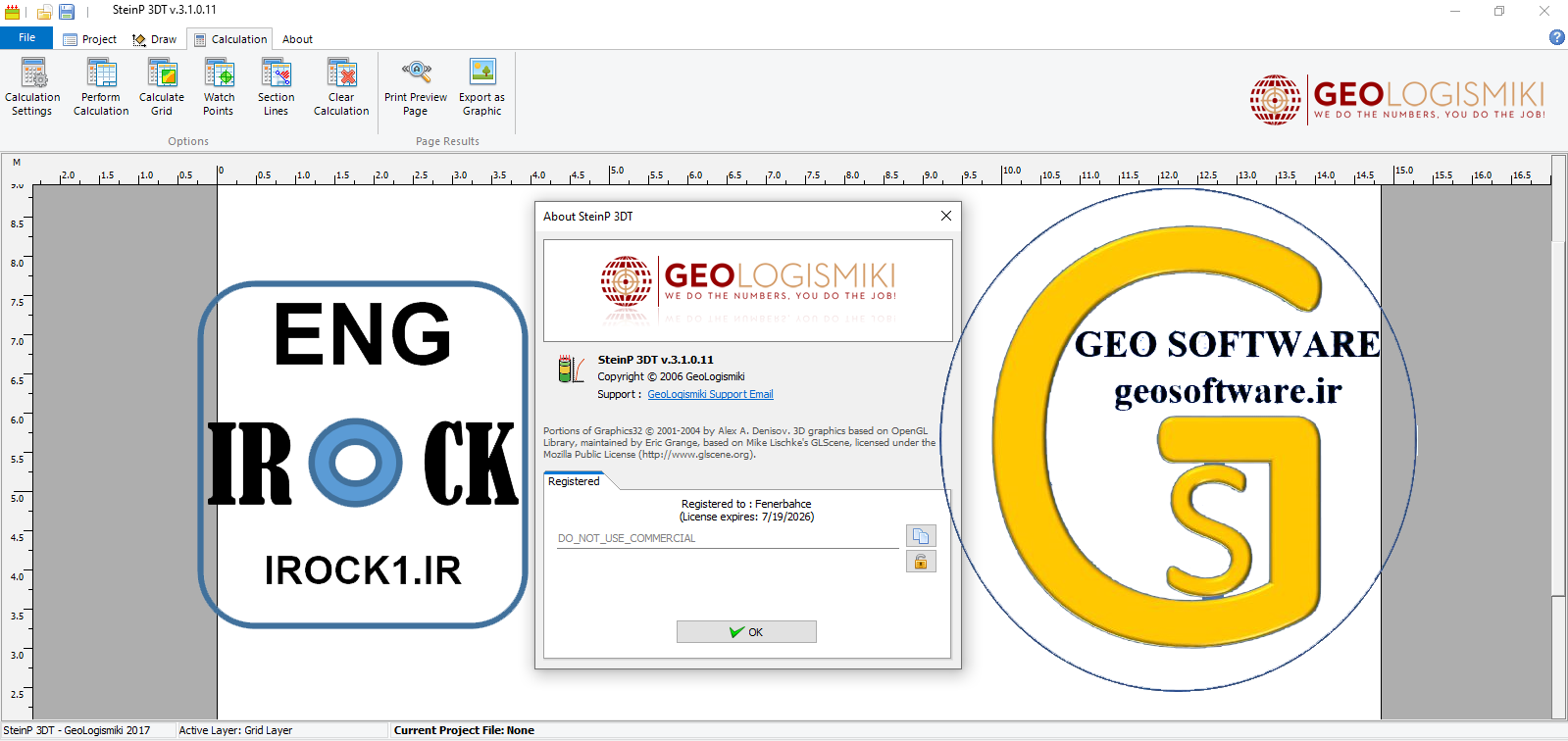The width and height of the screenshot is (1568, 741).
Task: Switch to the Project tab
Action: (90, 39)
